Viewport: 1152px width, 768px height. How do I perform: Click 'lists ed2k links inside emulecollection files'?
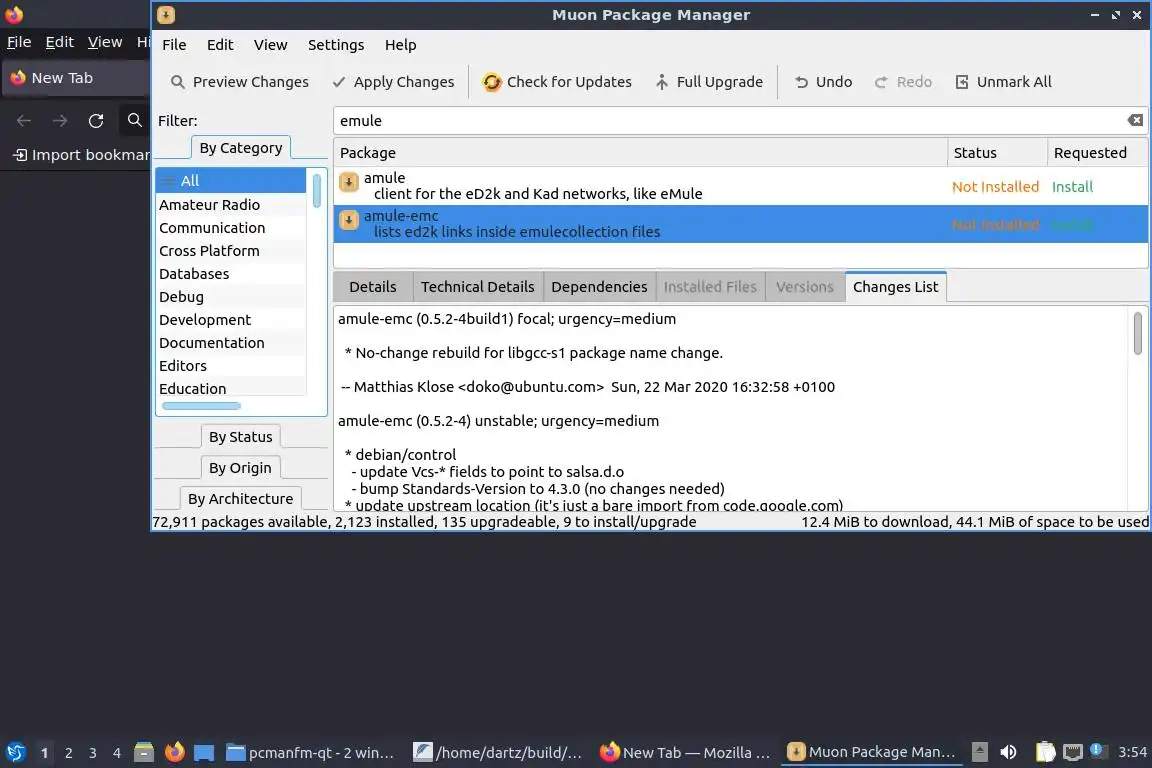click(516, 232)
